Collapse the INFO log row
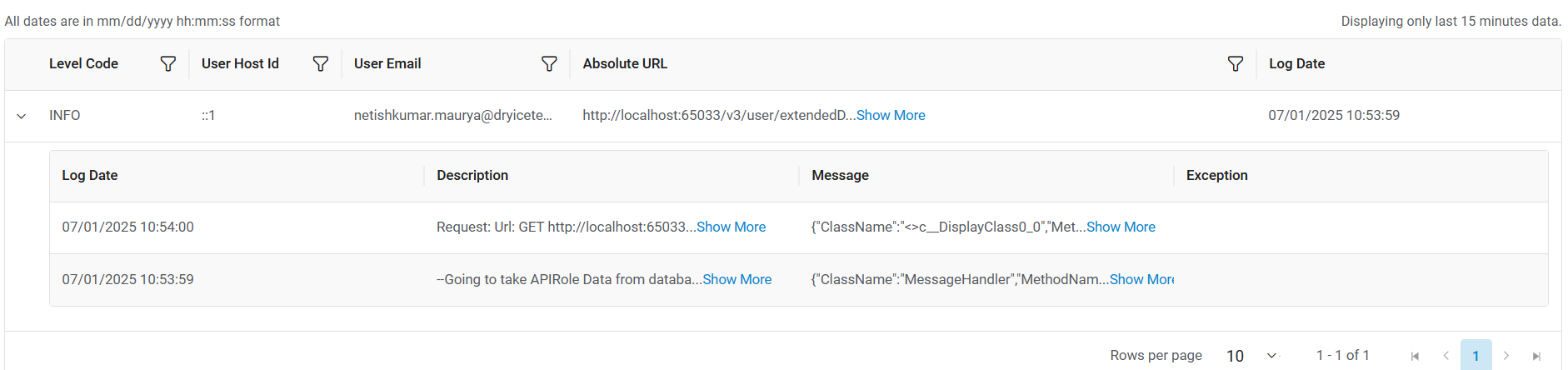 [22, 116]
